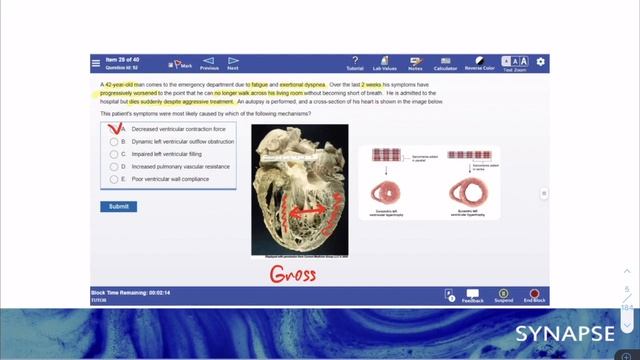Open the hamburger navigation menu

pos(96,63)
